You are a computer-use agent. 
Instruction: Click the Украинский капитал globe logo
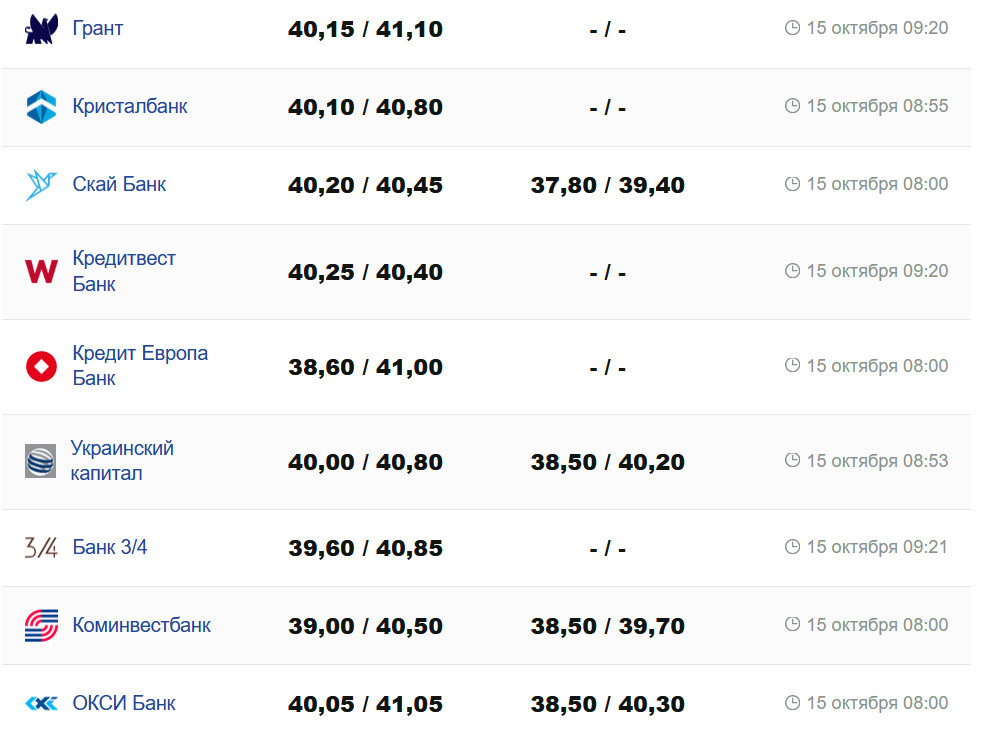[x=41, y=461]
